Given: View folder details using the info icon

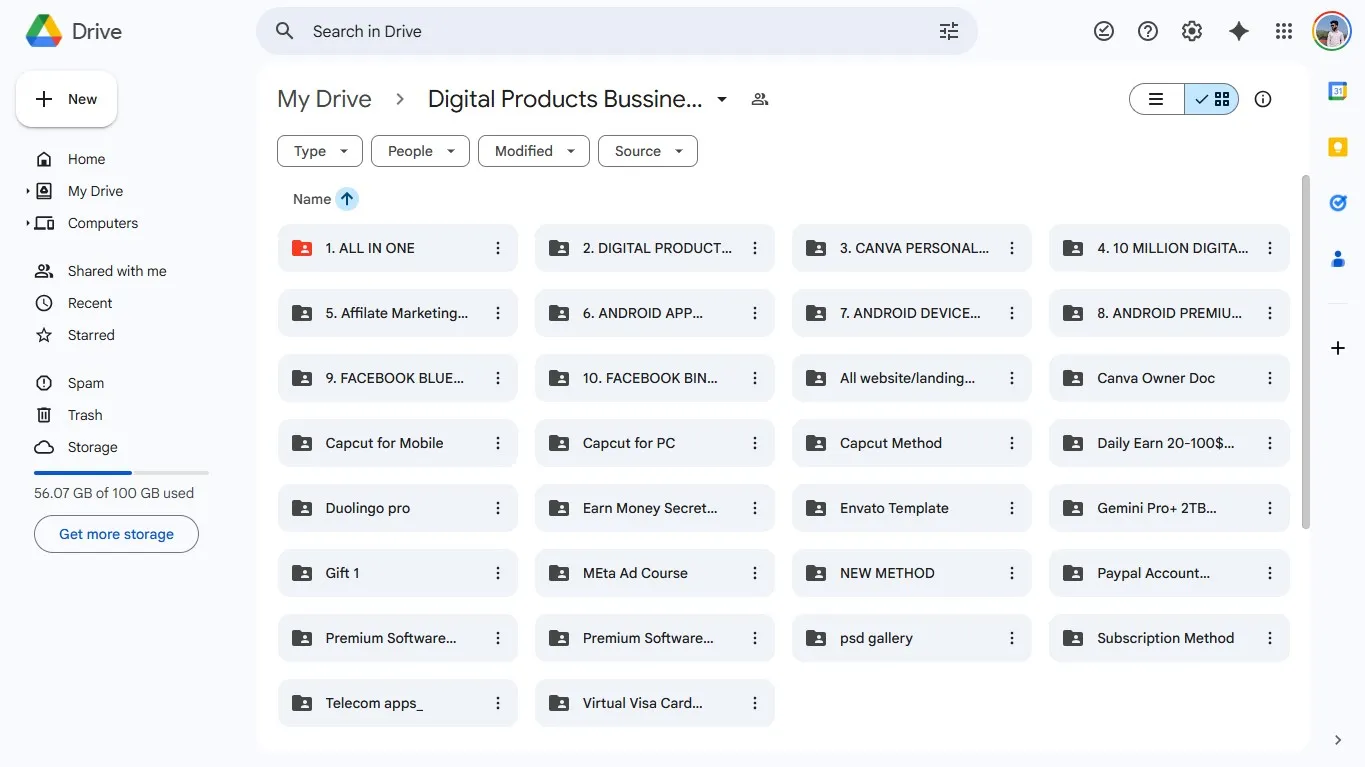Looking at the screenshot, I should 1262,99.
